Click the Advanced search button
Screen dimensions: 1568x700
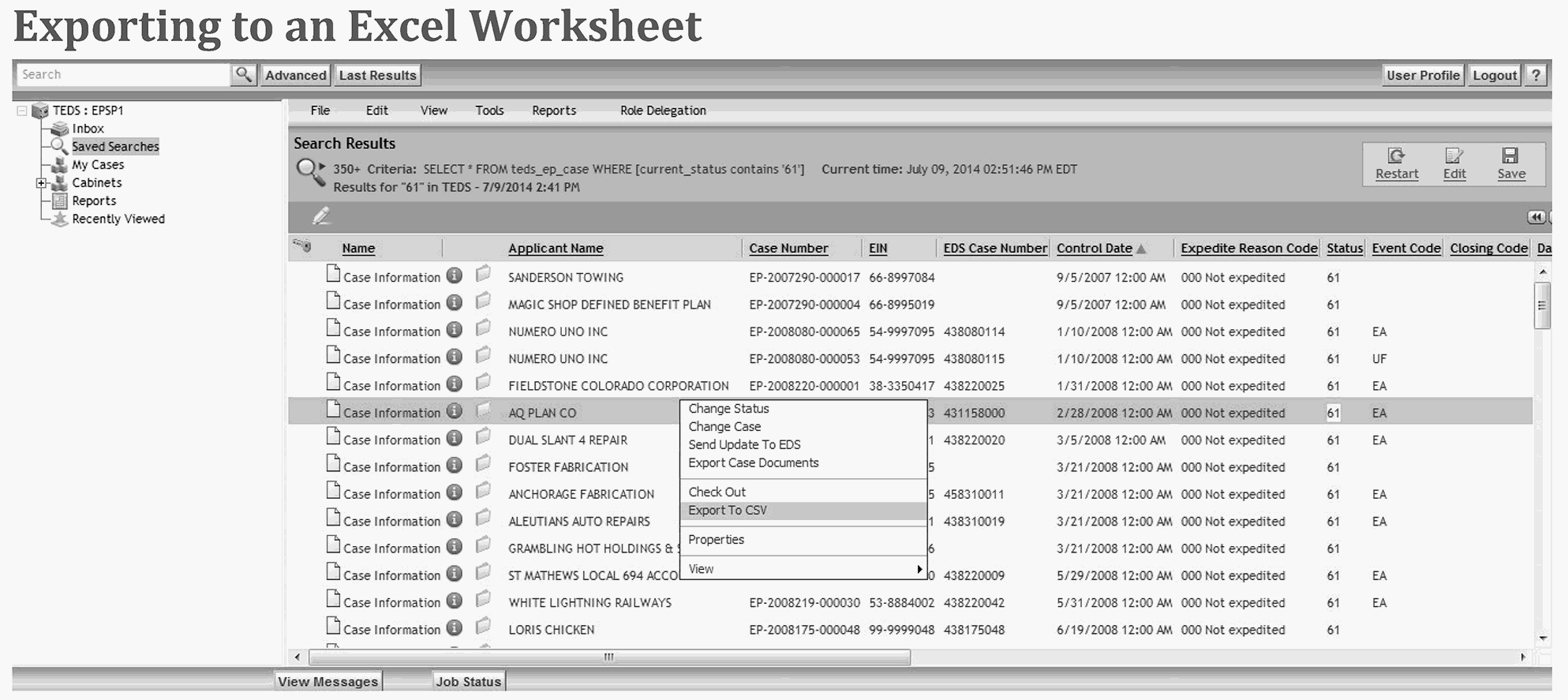click(x=296, y=75)
